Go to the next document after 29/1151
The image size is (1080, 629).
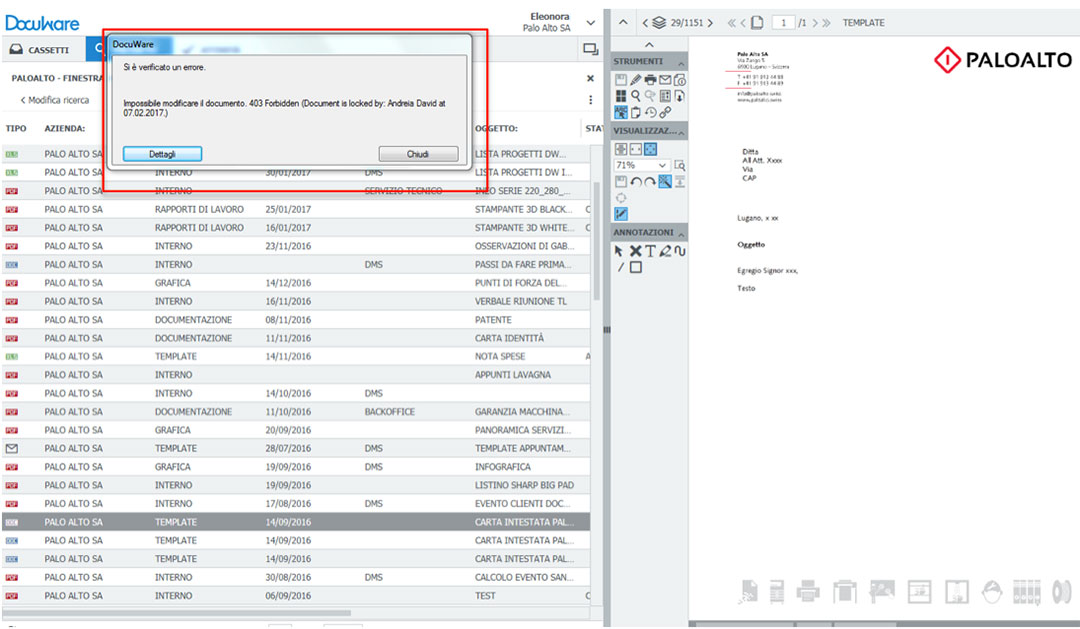click(710, 23)
